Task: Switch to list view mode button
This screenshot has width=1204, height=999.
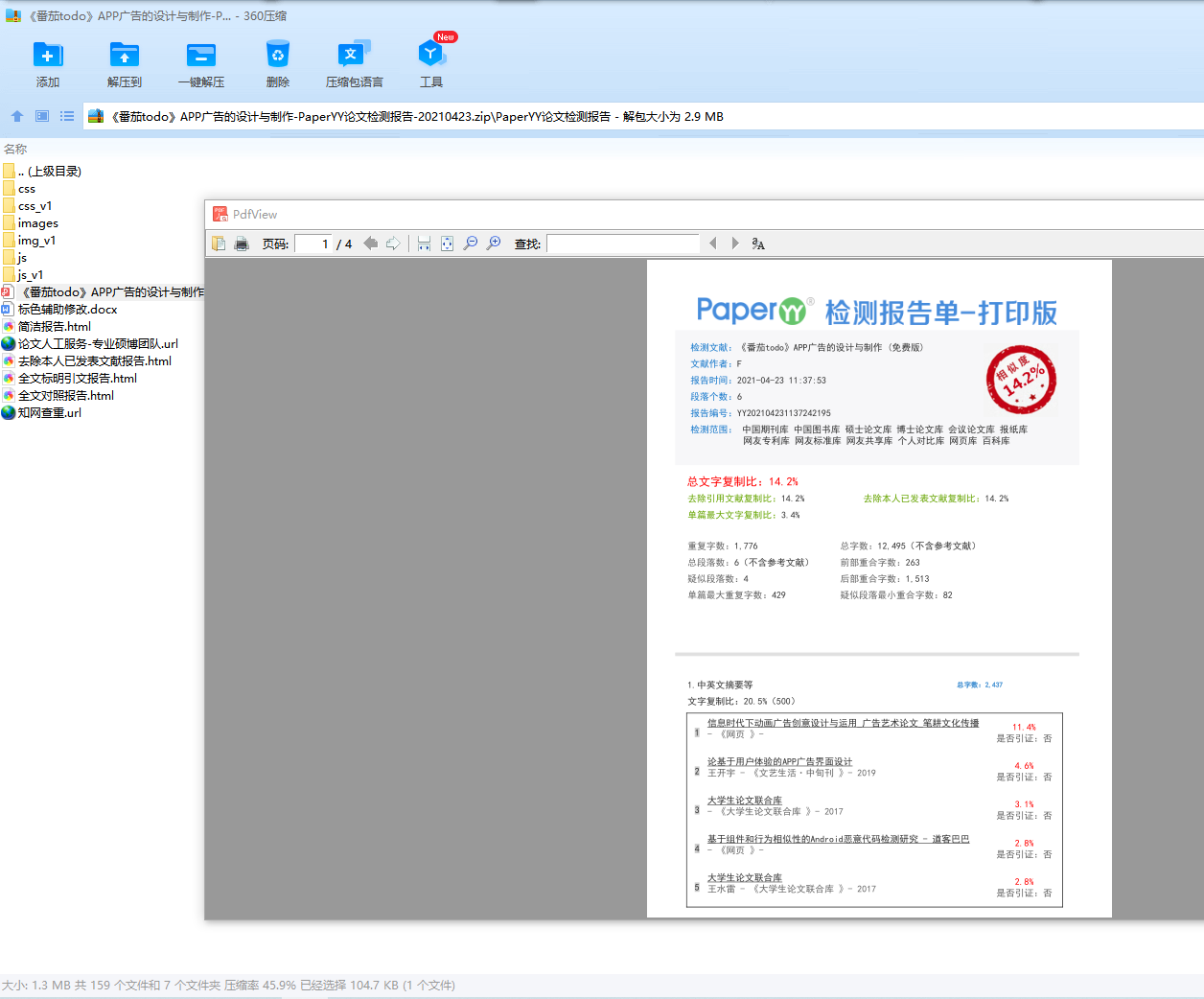Action: [67, 116]
